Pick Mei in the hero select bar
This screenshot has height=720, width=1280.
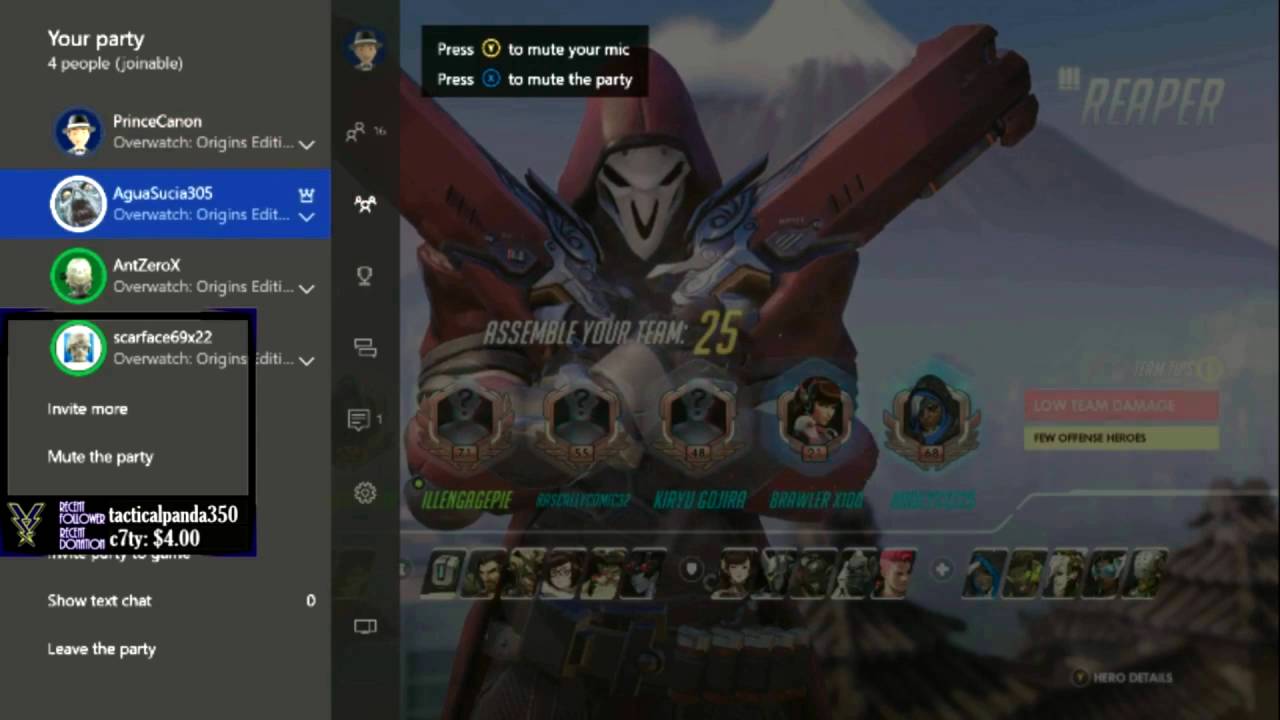(x=565, y=574)
